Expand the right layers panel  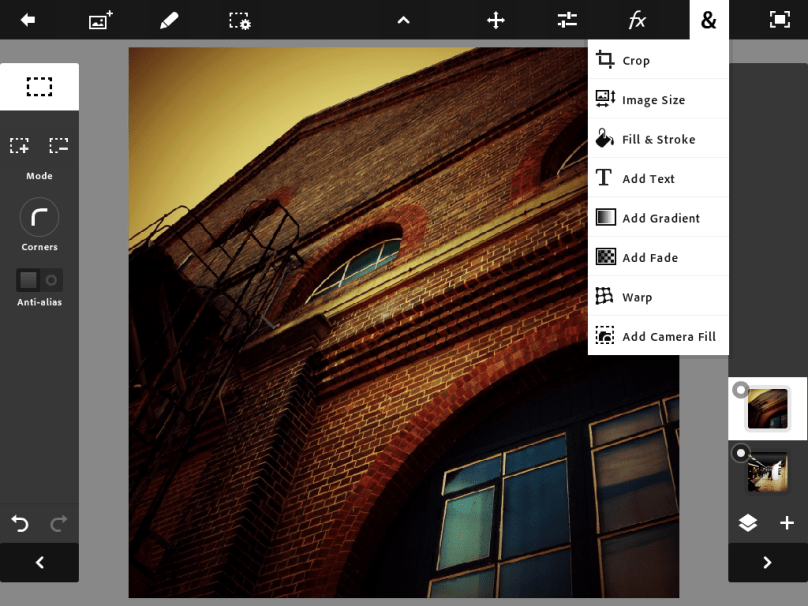767,562
